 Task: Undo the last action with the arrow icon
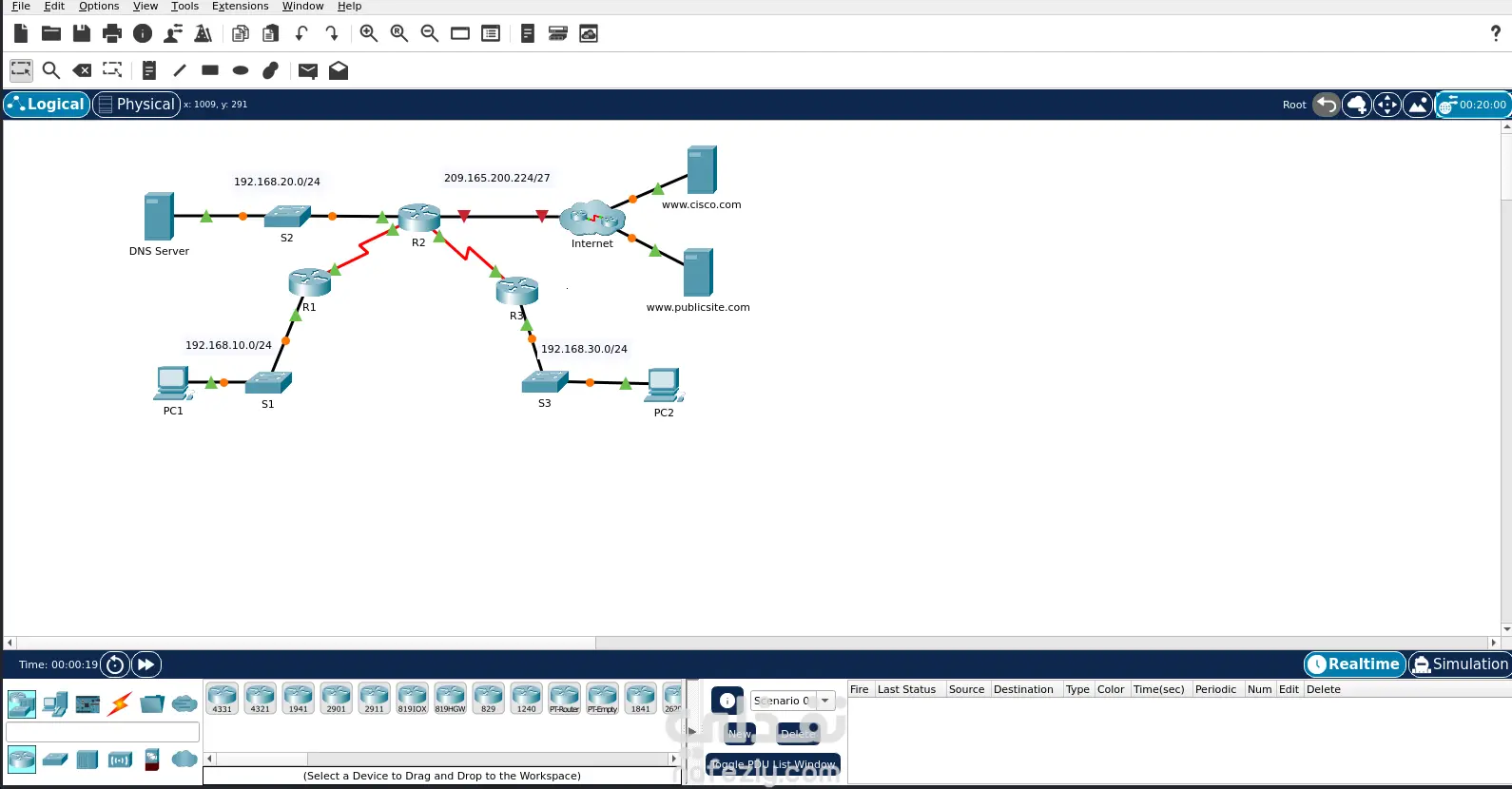[301, 34]
